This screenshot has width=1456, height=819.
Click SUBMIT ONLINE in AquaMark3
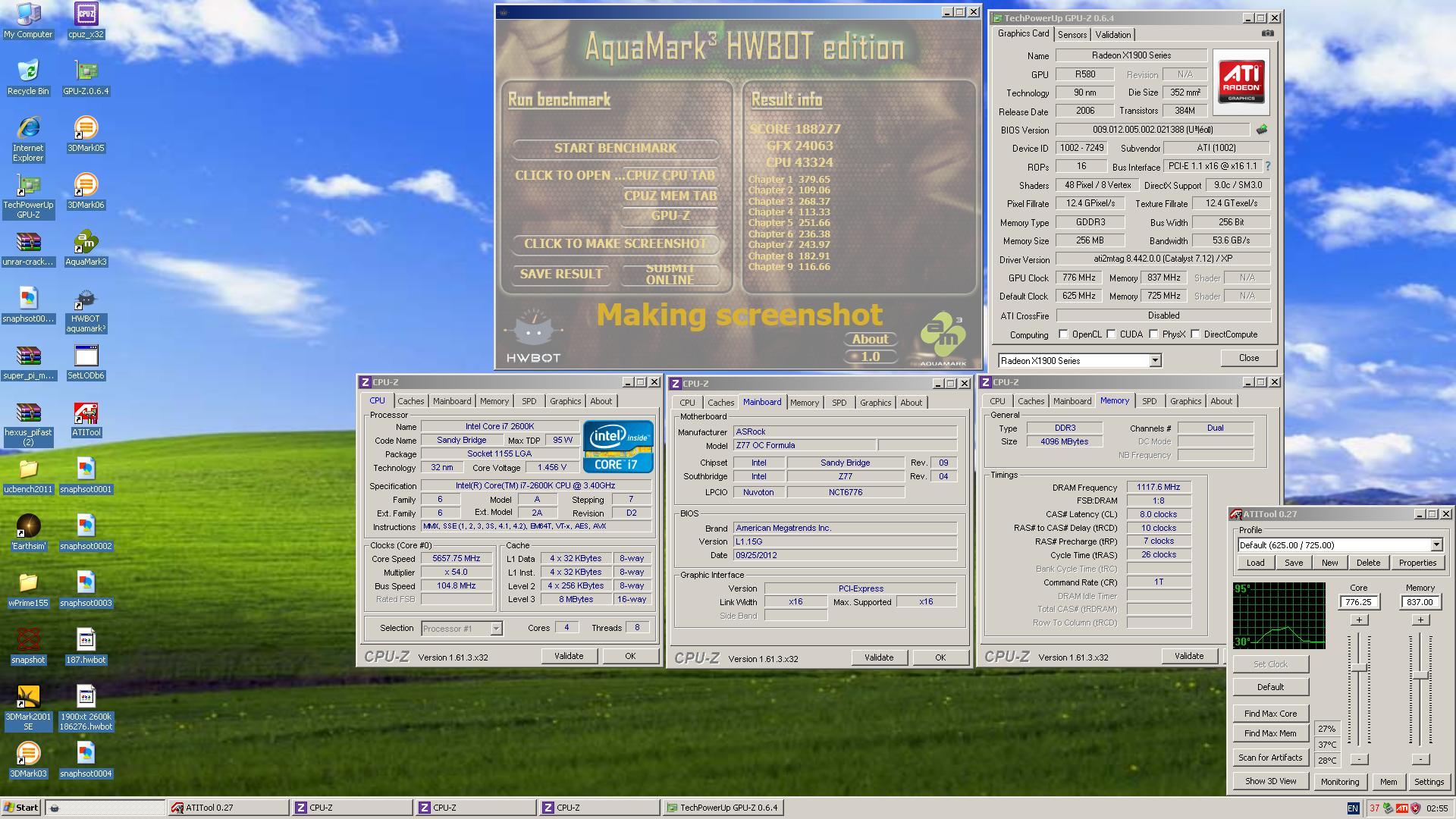coord(670,274)
